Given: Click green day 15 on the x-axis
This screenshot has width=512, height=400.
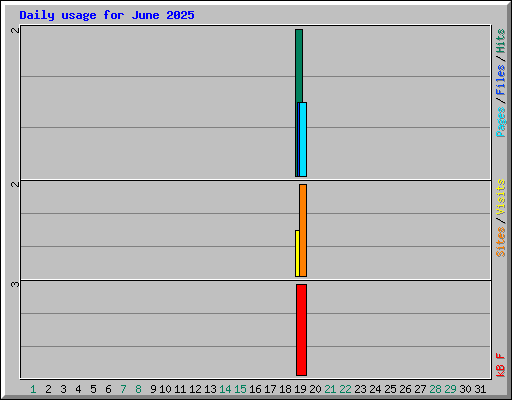Looking at the screenshot, I should 240,389.
